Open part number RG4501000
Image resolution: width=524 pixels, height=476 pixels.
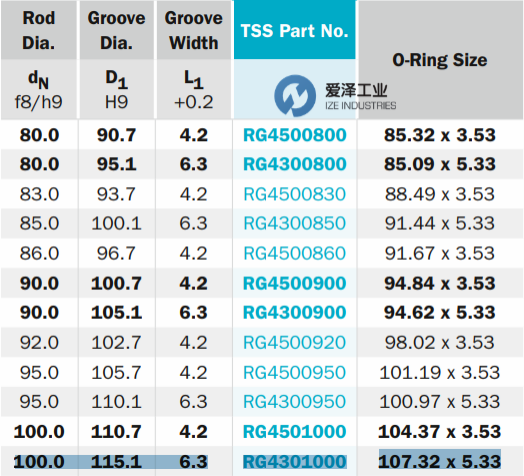click(295, 431)
